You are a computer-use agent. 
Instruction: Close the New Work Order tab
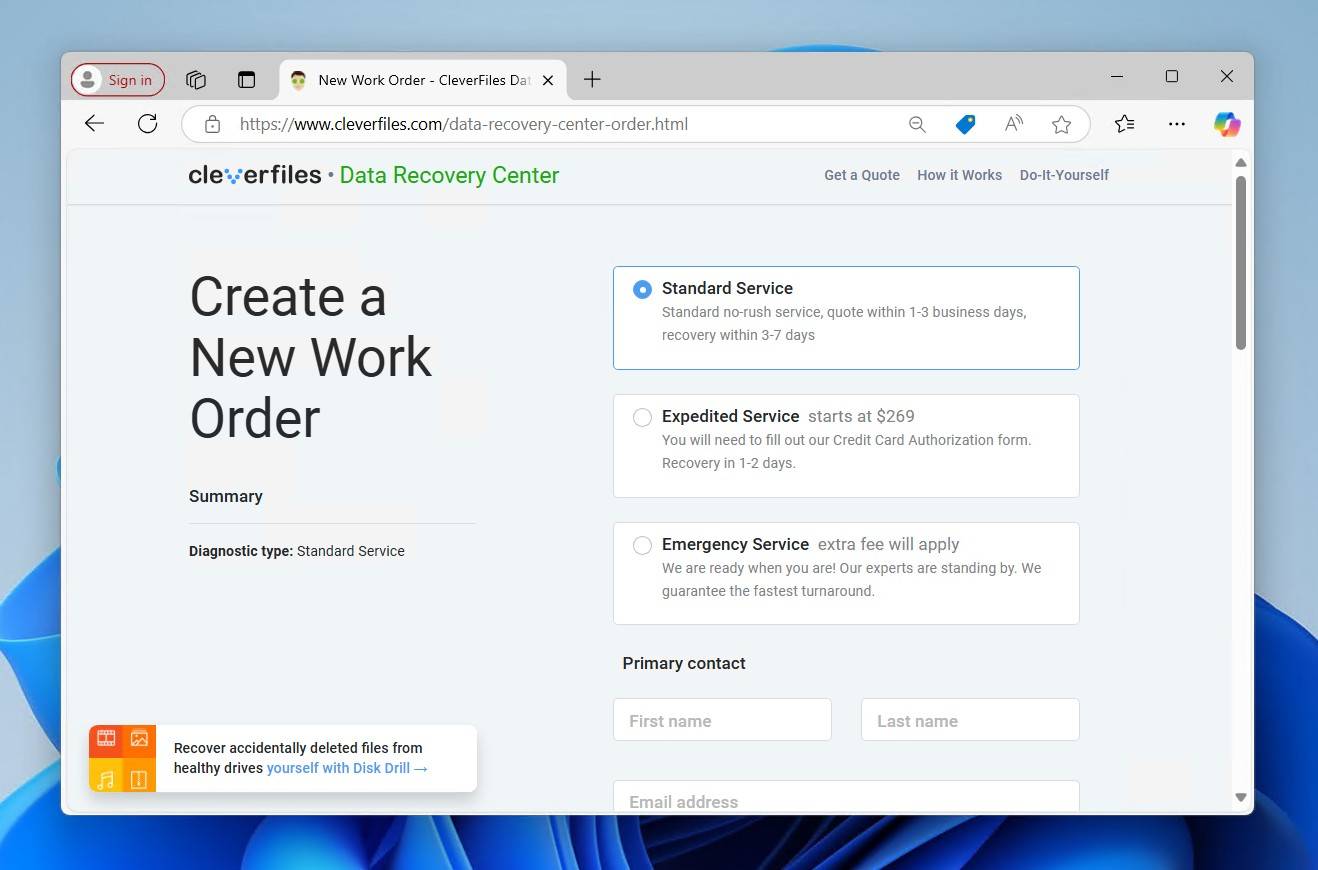click(x=548, y=80)
